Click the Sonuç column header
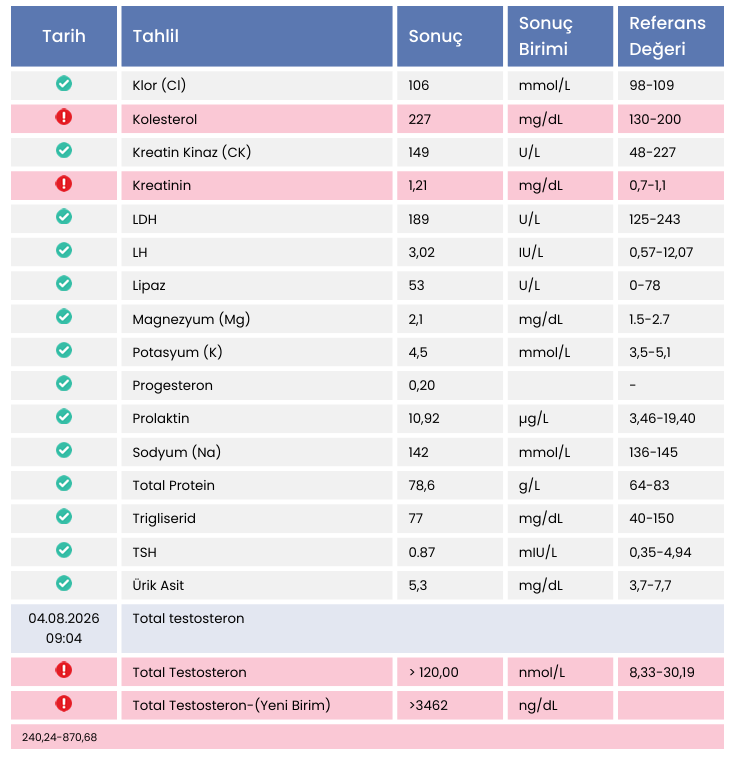This screenshot has height=761, width=745. (450, 36)
